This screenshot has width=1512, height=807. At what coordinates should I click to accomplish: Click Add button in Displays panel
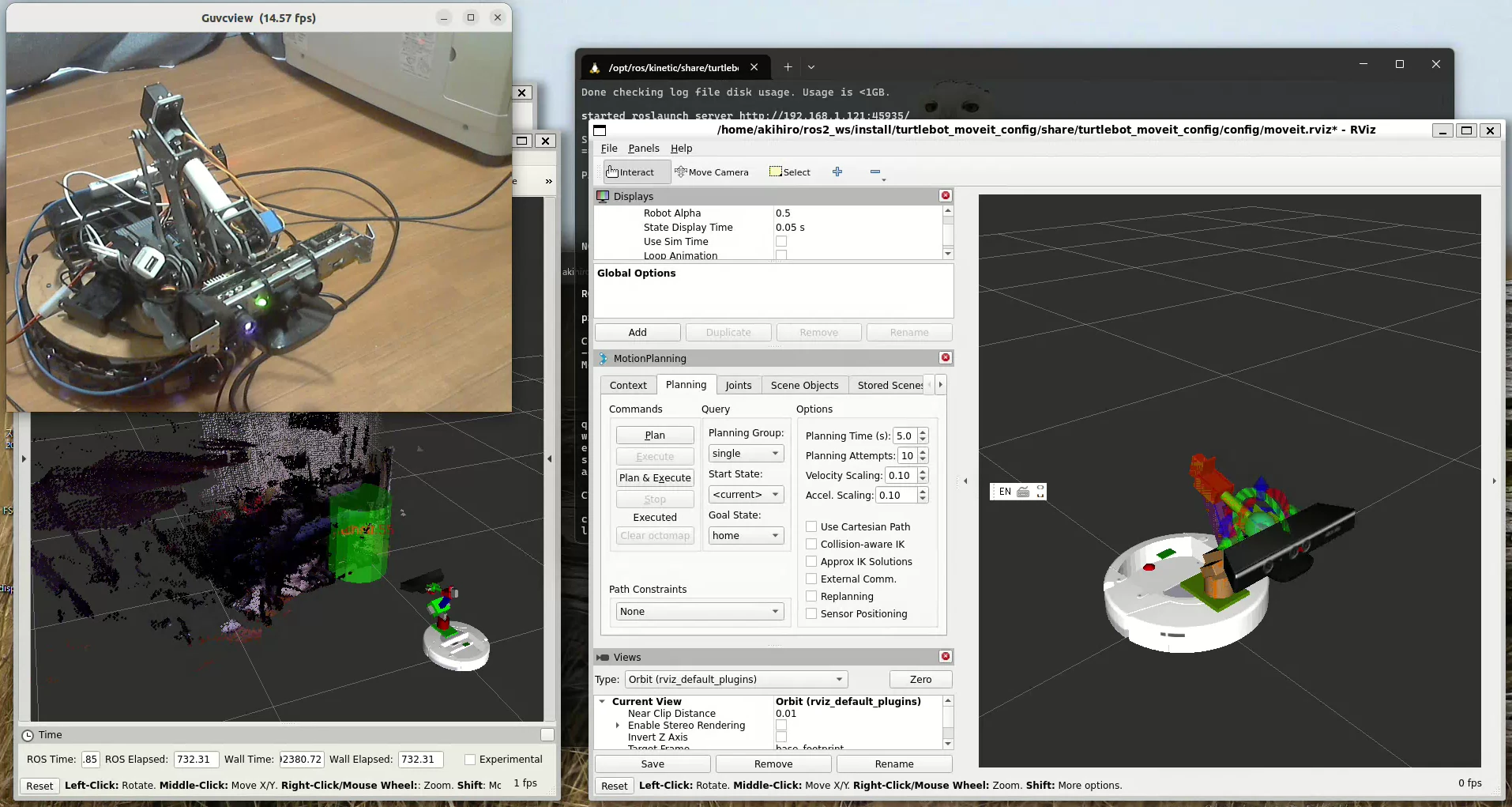[x=638, y=333]
